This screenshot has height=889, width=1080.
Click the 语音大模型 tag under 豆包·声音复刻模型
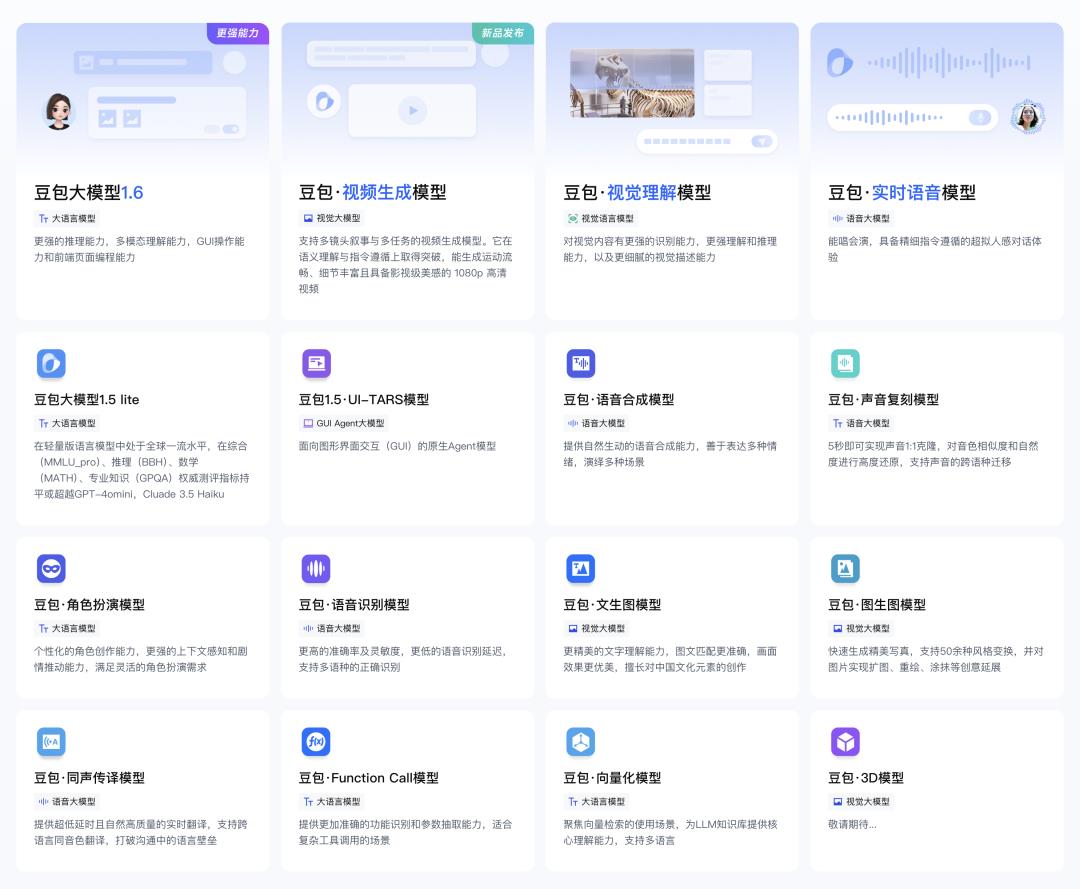click(x=860, y=423)
